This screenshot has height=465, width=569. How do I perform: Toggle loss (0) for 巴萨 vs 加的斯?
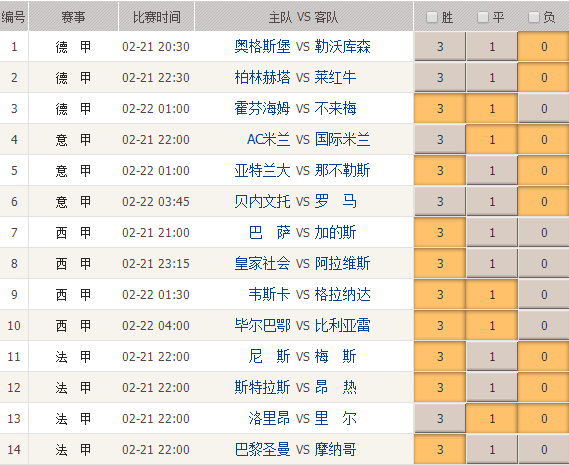[x=544, y=232]
